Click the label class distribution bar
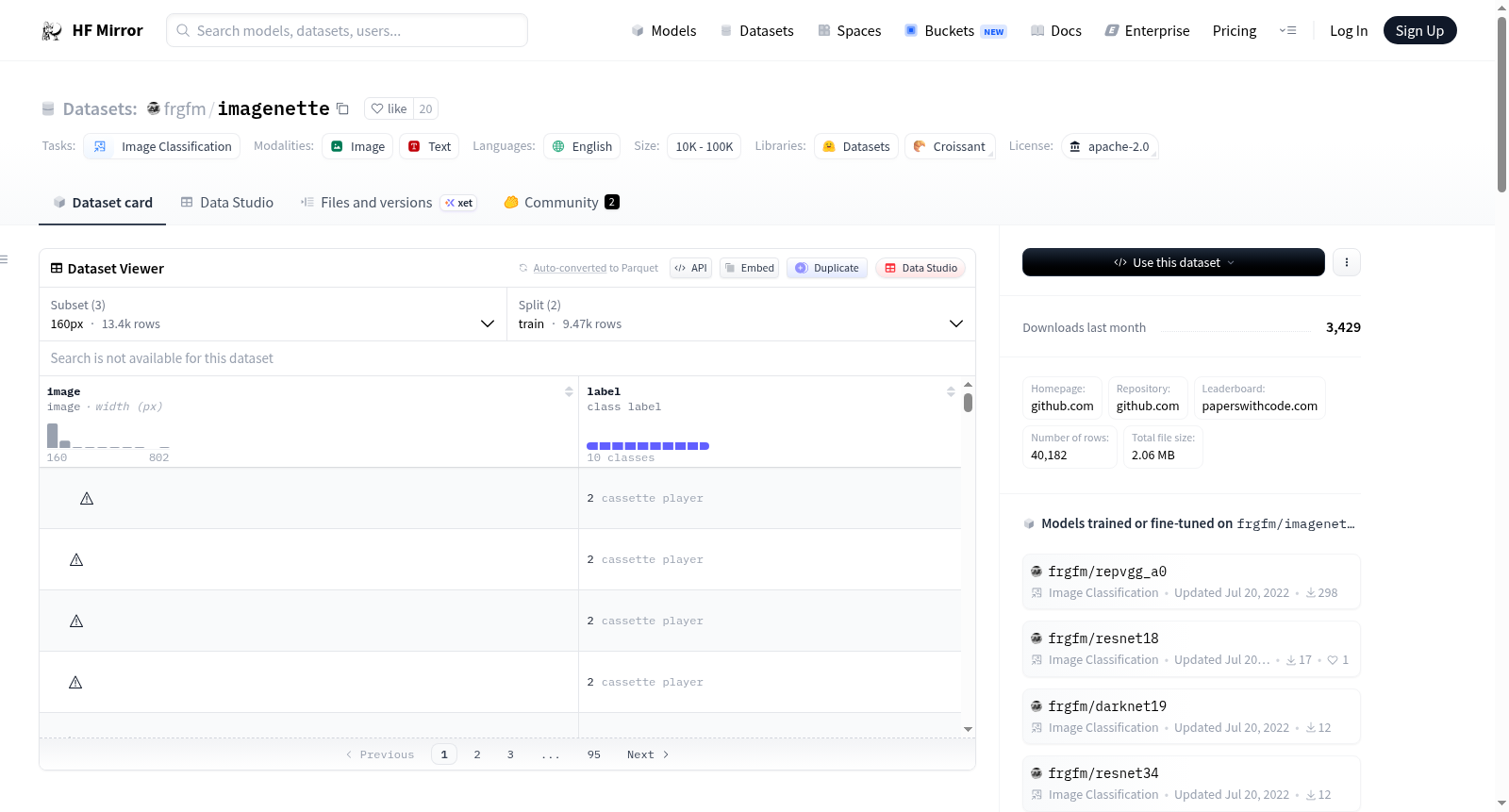Viewport: 1509px width, 812px height. click(x=648, y=446)
